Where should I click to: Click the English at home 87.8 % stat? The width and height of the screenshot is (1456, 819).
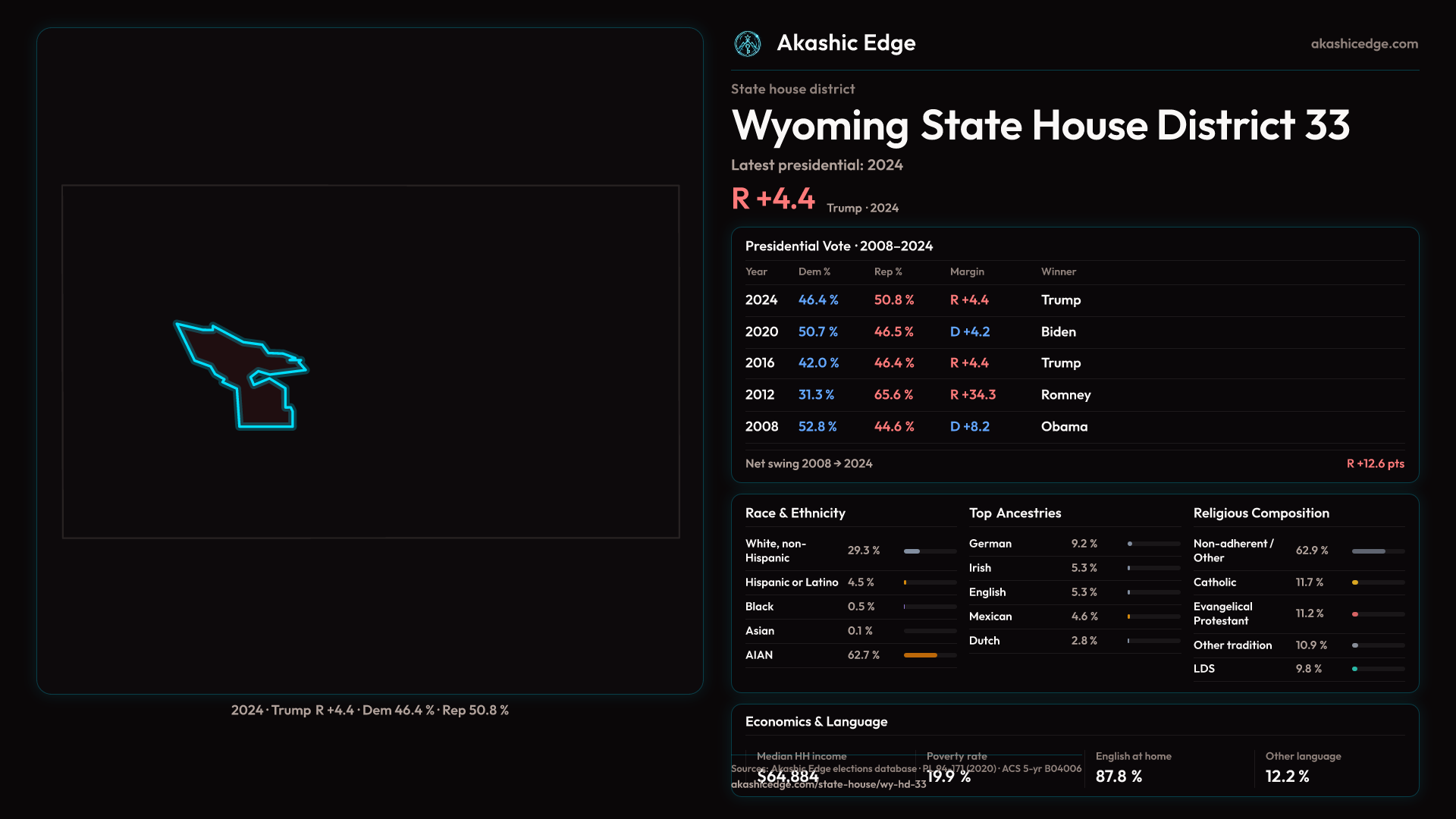click(x=1119, y=777)
